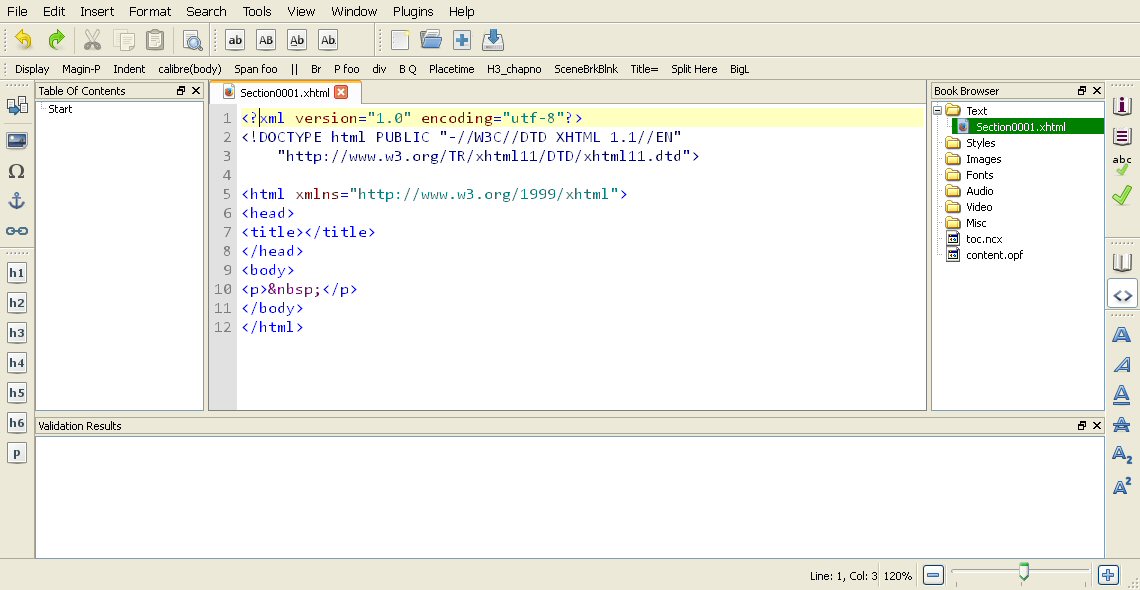Click the zoom slider in status bar

coord(1023,572)
